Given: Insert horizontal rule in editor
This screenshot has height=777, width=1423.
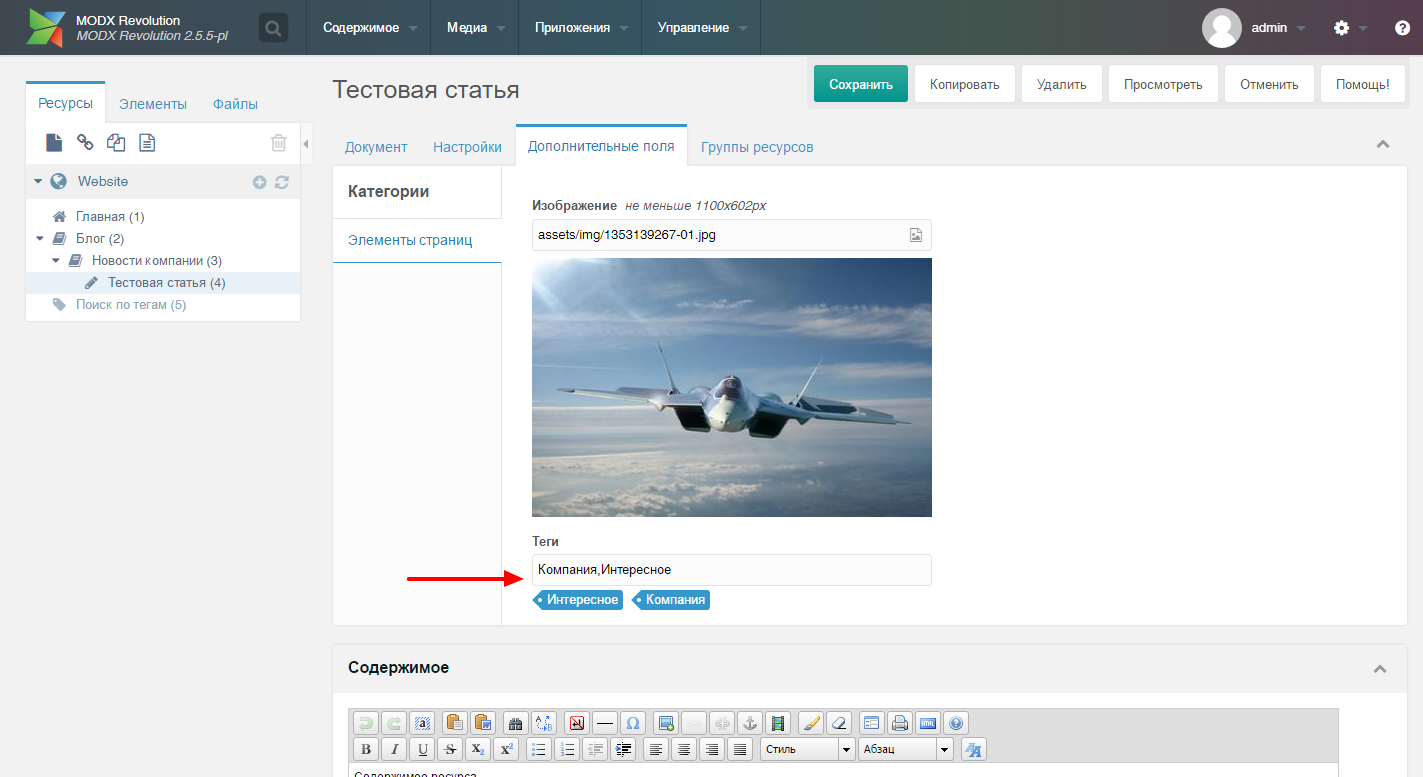Looking at the screenshot, I should (605, 723).
